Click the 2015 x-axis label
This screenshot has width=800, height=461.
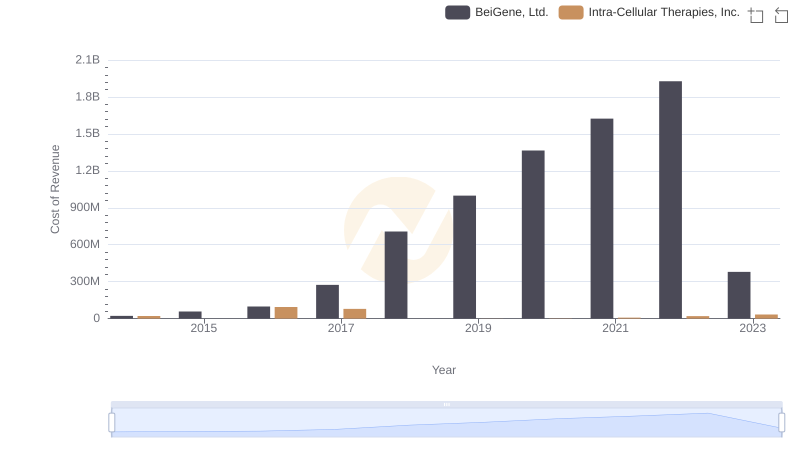coord(204,328)
